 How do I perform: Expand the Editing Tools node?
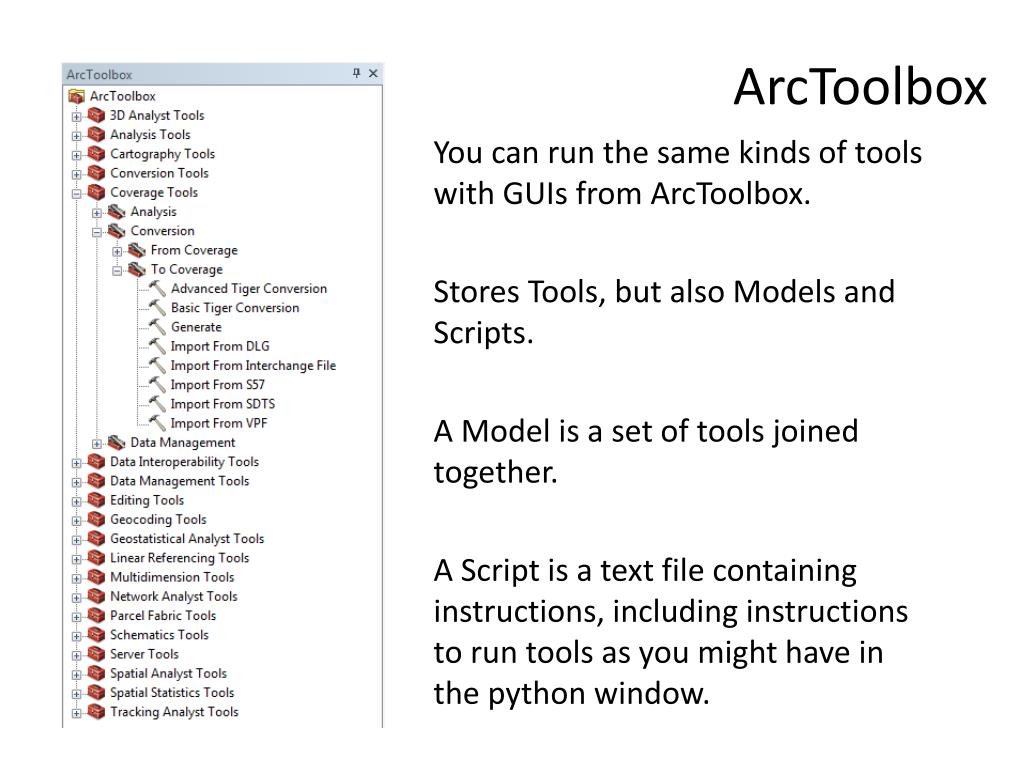[x=76, y=502]
